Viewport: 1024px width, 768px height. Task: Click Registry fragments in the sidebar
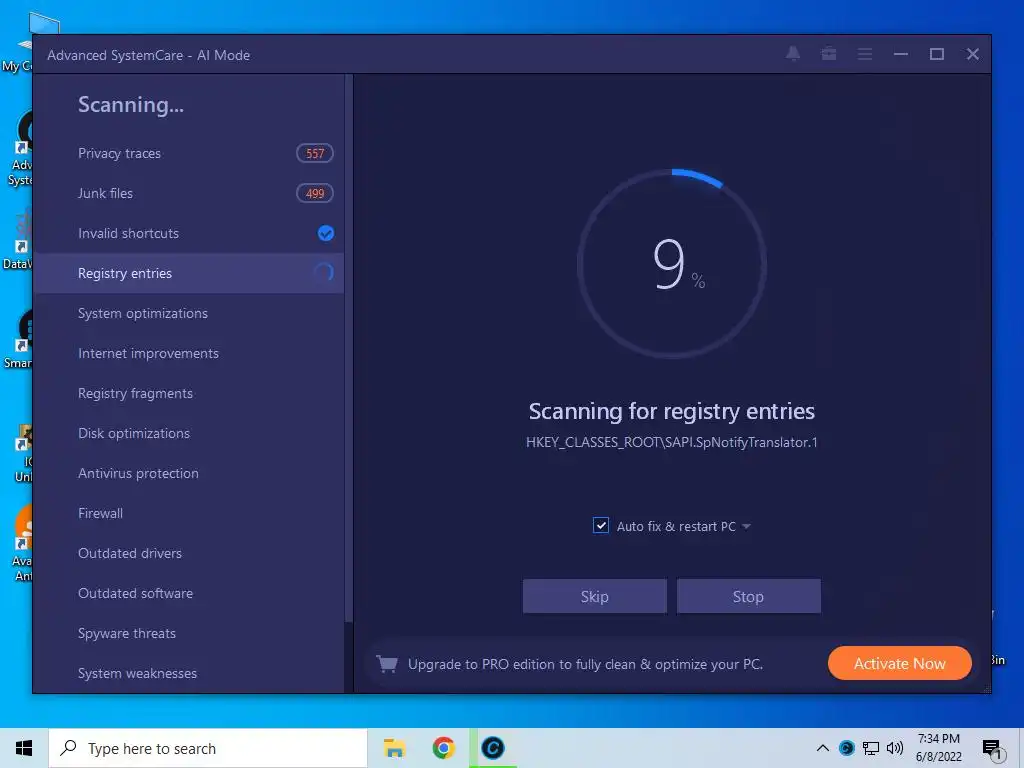(x=188, y=393)
